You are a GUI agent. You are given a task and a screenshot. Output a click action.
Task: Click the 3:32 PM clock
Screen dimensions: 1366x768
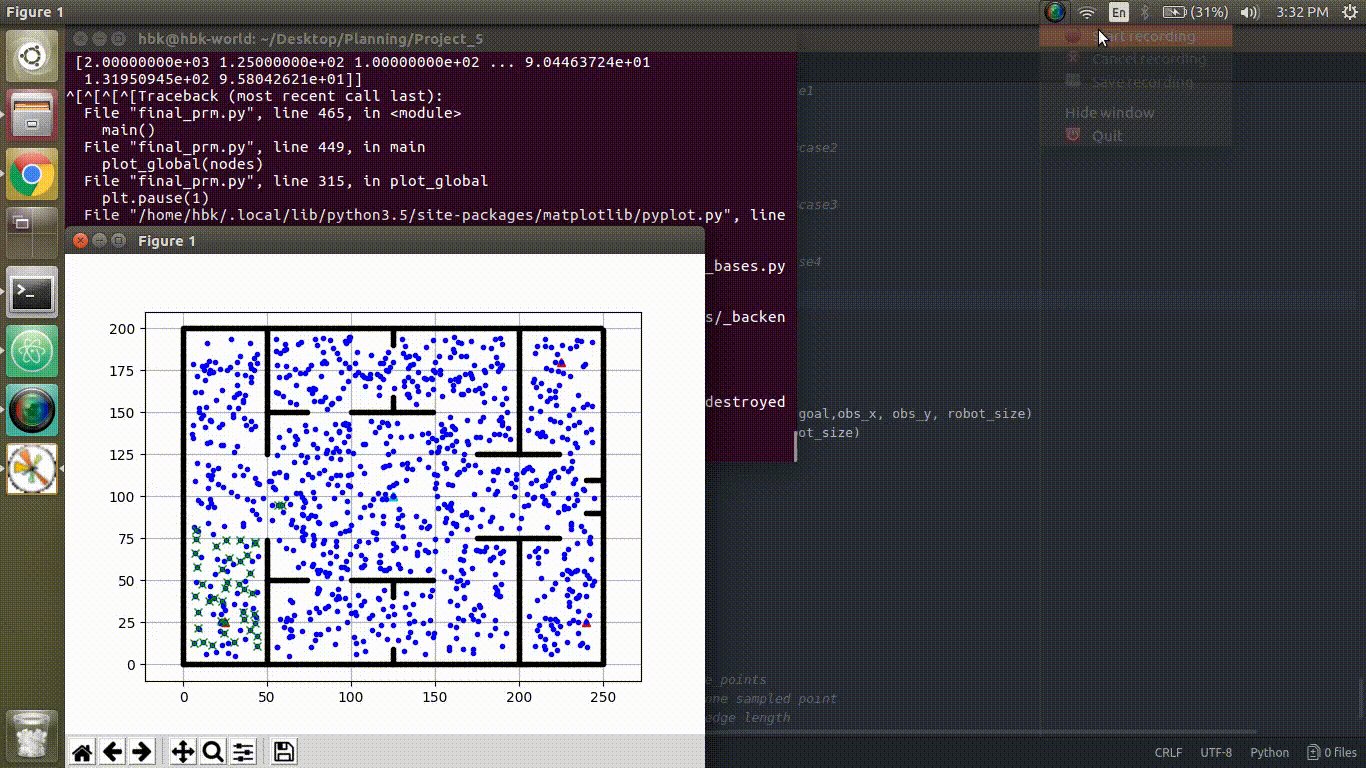[x=1302, y=12]
